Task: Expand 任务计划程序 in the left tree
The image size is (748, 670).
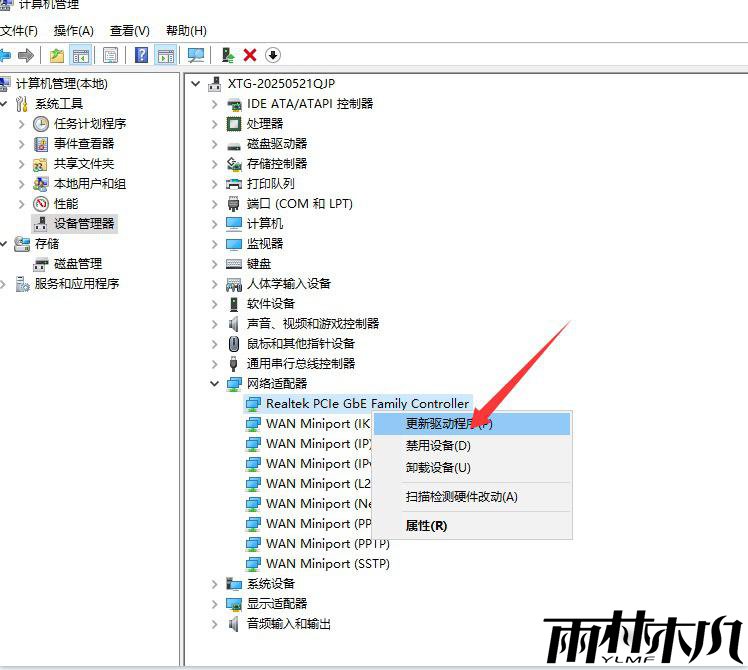Action: [22, 124]
